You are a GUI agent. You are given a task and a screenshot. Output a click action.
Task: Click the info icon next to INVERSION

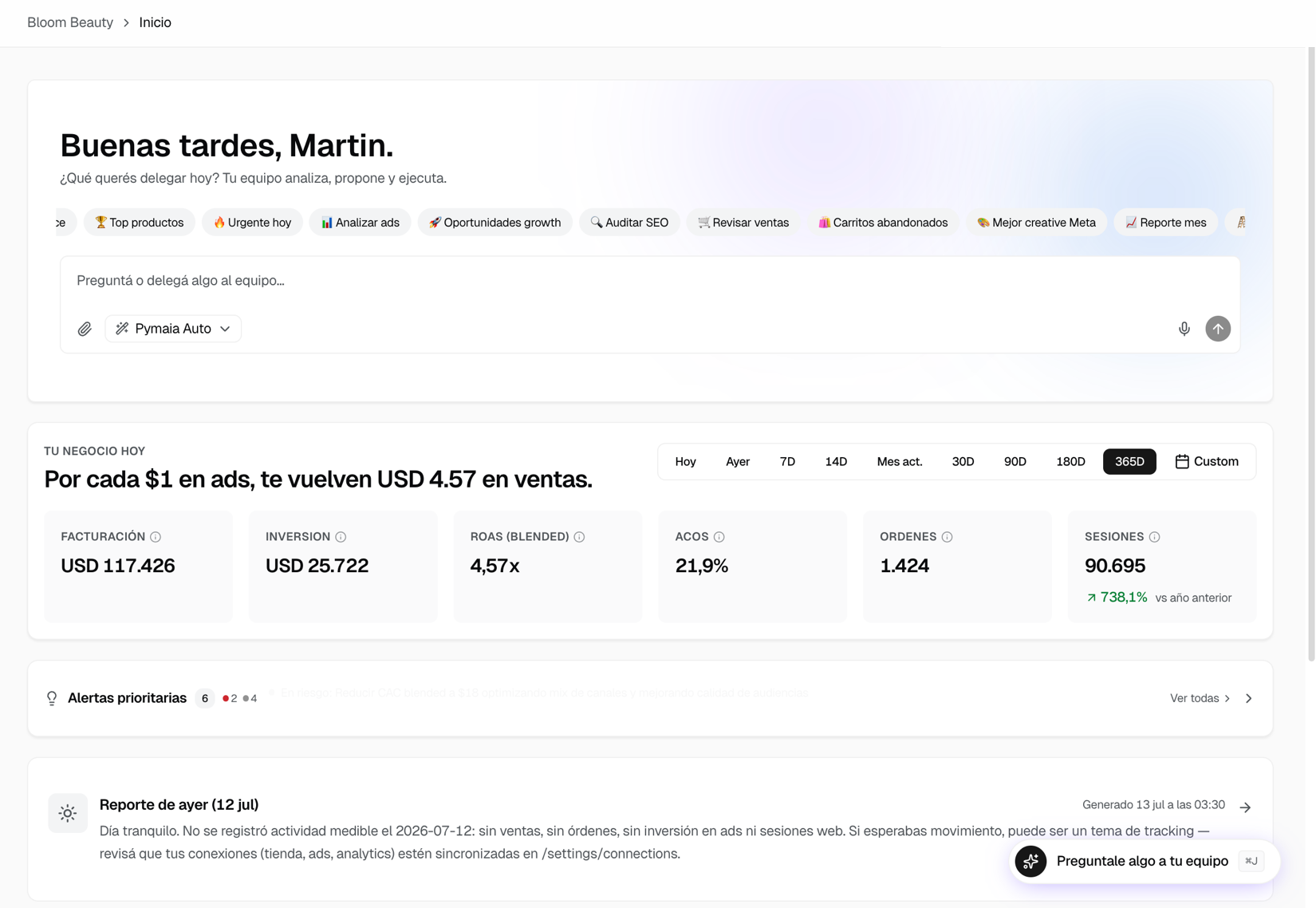(x=341, y=537)
